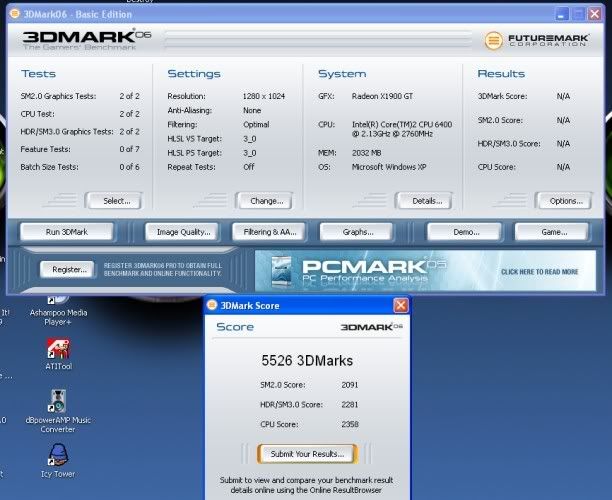This screenshot has width=612, height=500.
Task: Click the Tests section heading
Action: (39, 74)
